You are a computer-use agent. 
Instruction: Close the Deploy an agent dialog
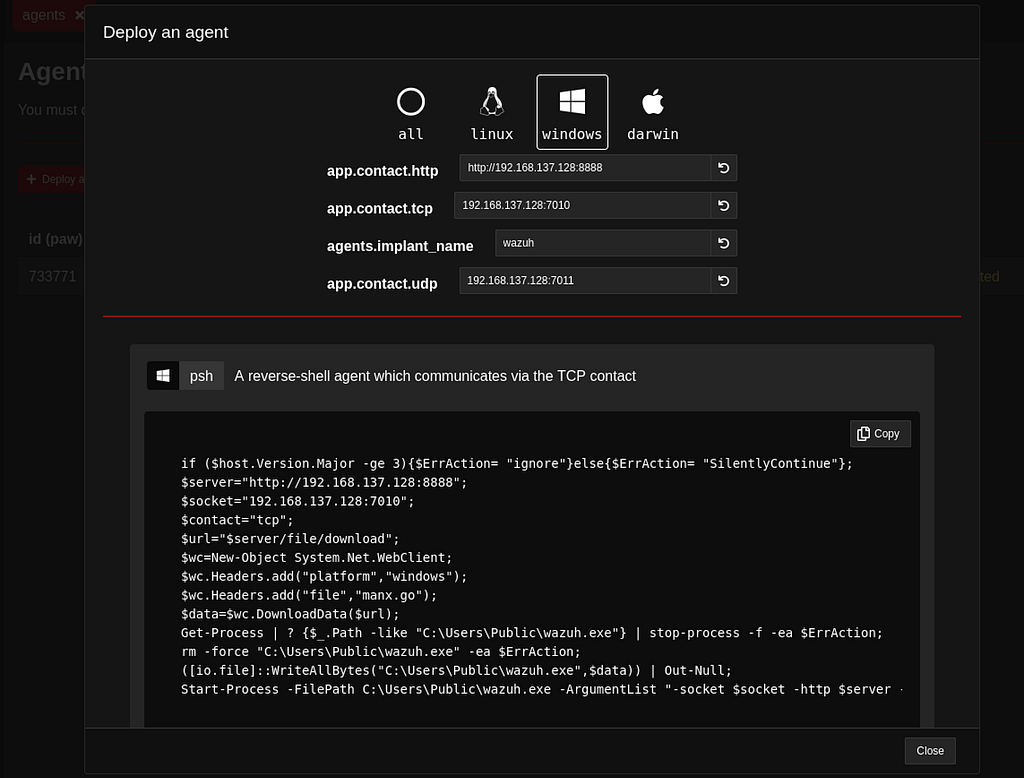pos(929,751)
